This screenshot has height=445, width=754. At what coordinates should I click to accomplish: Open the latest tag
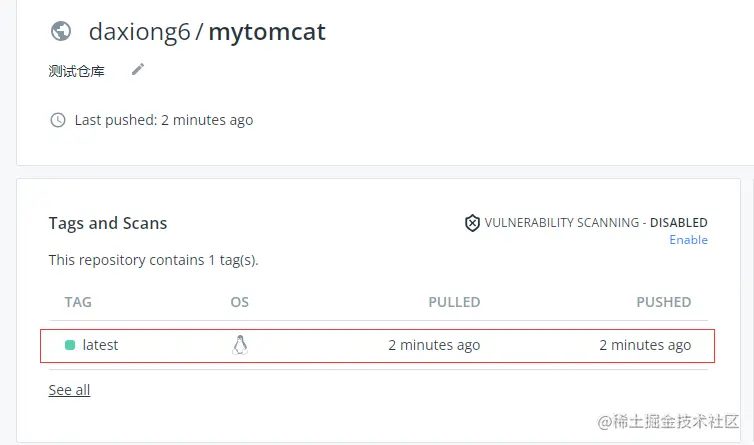click(100, 345)
